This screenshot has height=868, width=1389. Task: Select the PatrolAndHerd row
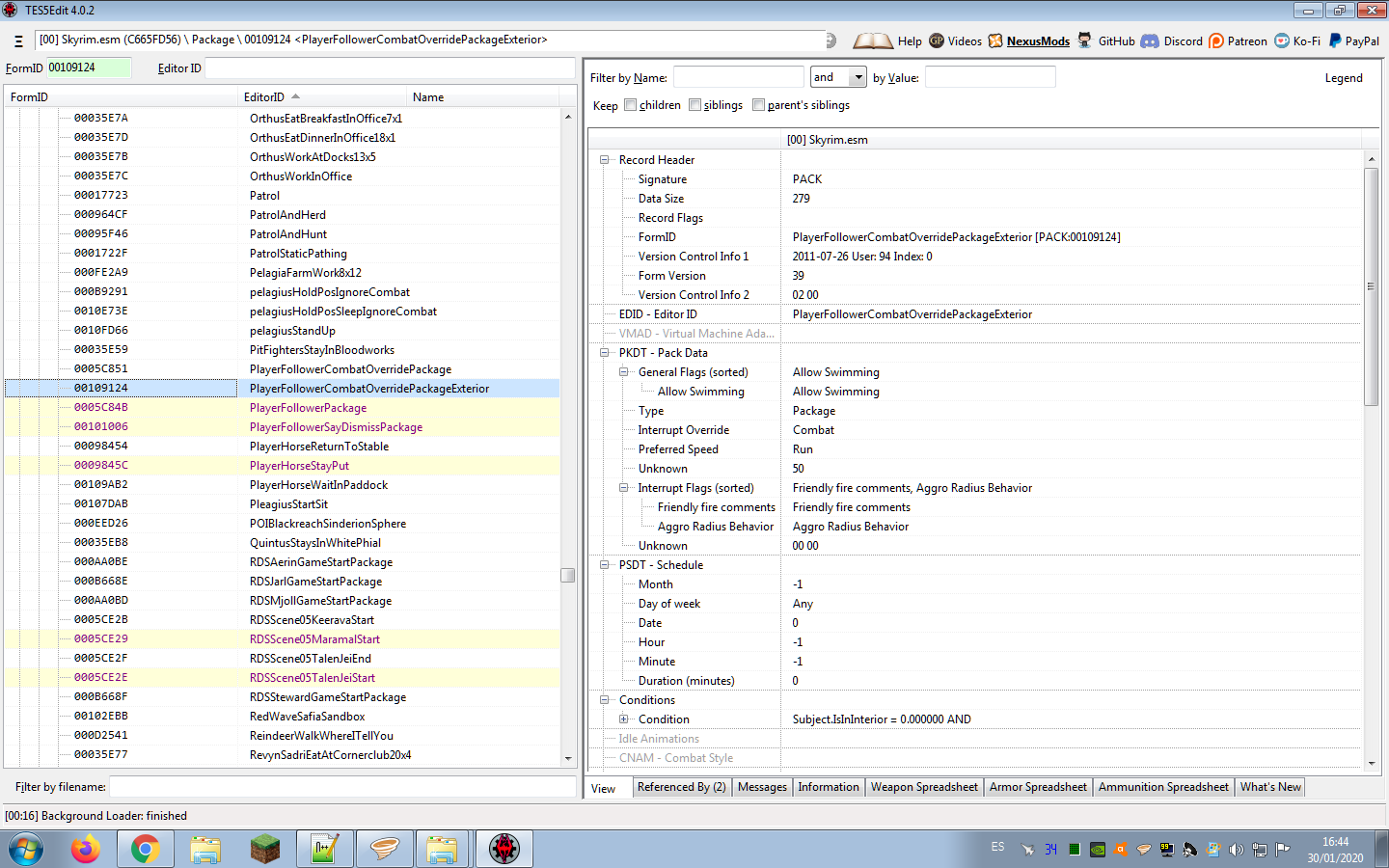pyautogui.click(x=282, y=215)
